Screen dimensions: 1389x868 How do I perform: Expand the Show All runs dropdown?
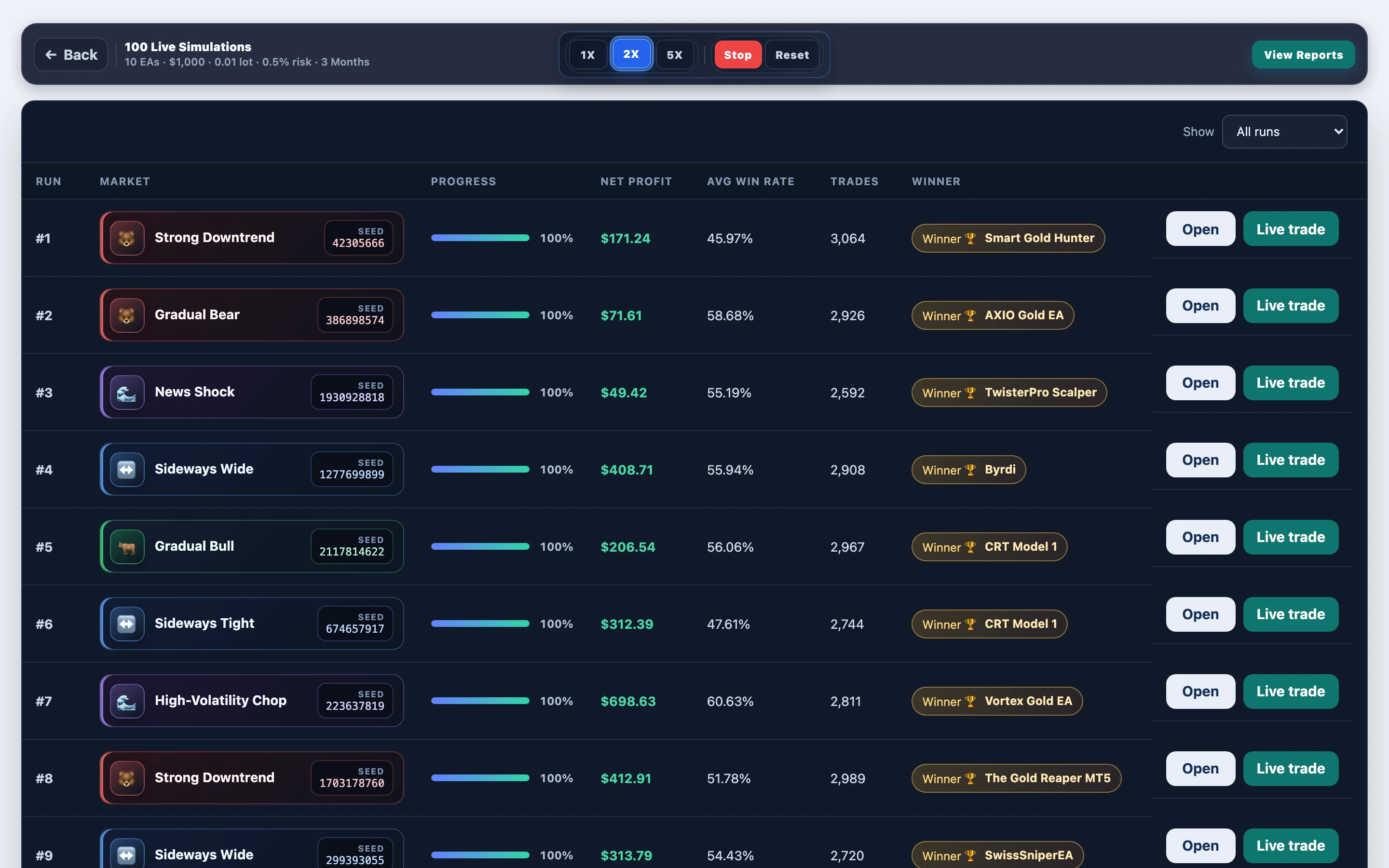pos(1284,132)
